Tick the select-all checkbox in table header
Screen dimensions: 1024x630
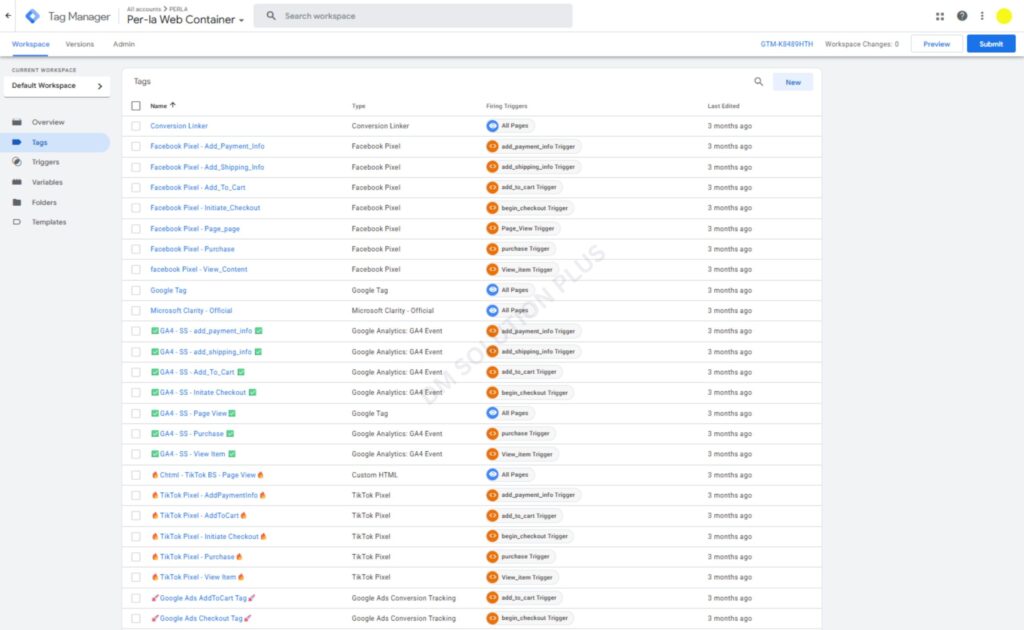click(136, 105)
